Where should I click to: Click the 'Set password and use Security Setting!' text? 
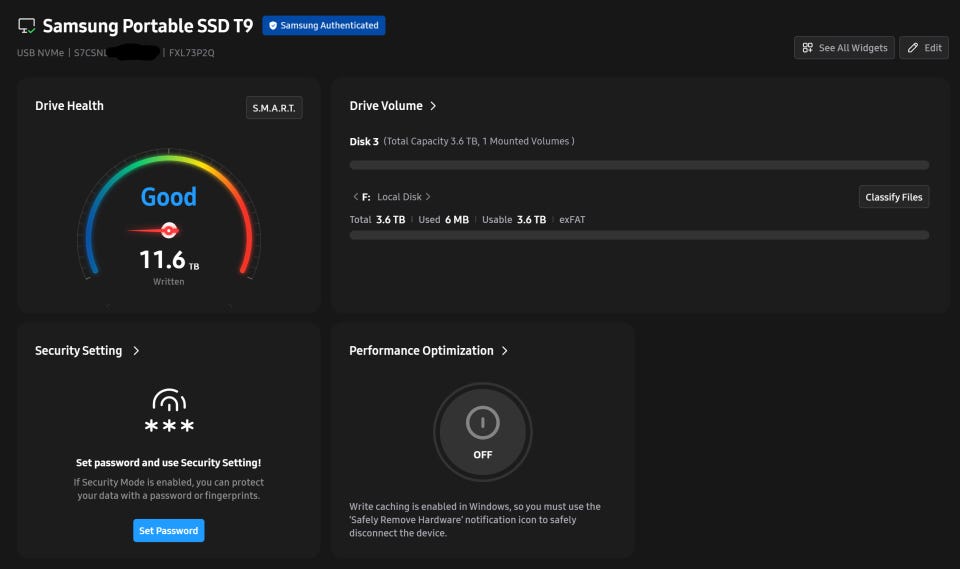pos(168,462)
